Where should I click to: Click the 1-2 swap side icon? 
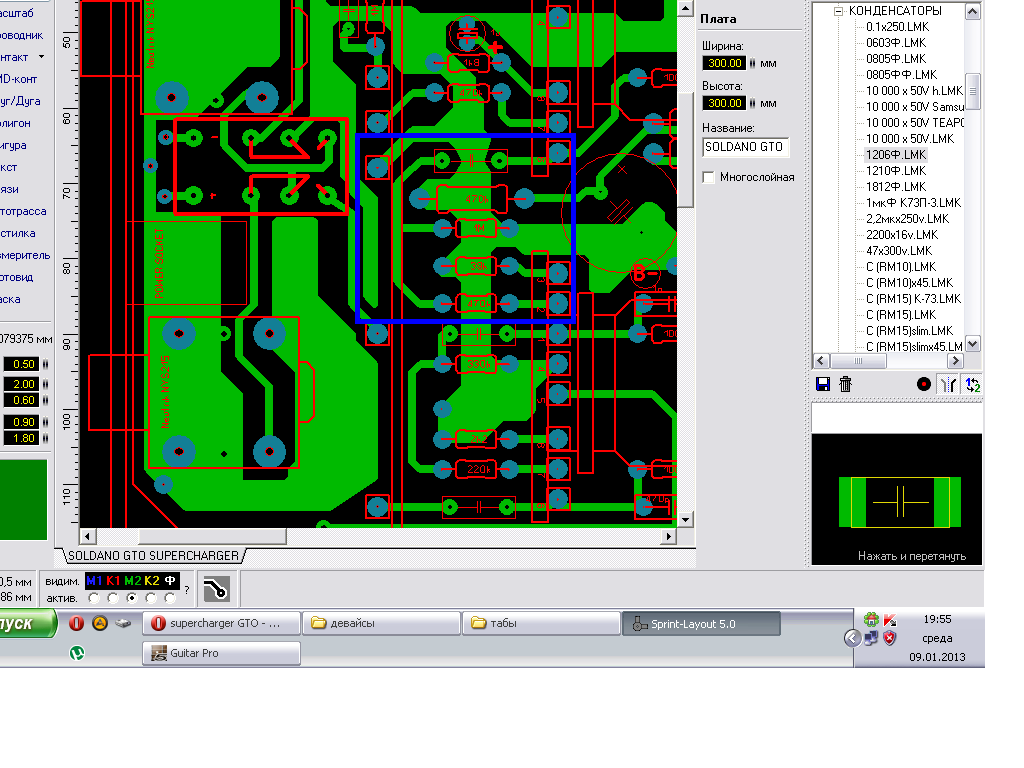click(x=972, y=384)
